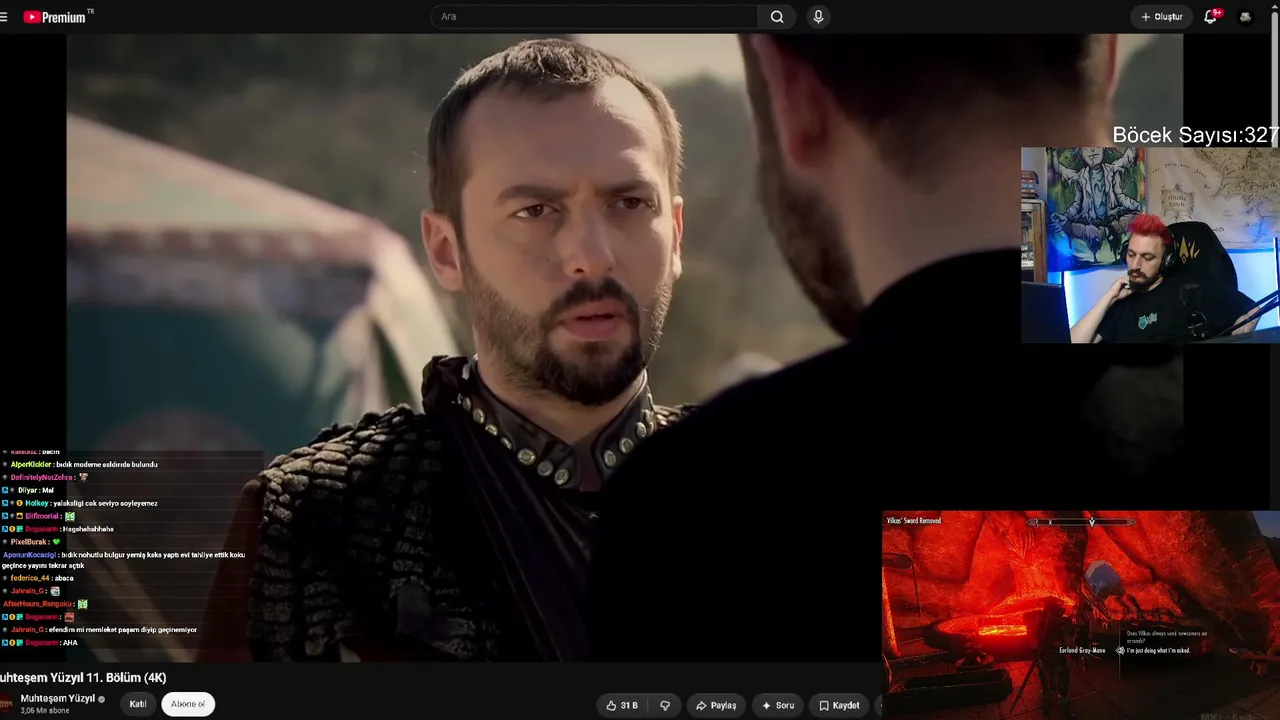This screenshot has height=720, width=1280.
Task: Click the streamer webcam overlay
Action: point(1150,245)
